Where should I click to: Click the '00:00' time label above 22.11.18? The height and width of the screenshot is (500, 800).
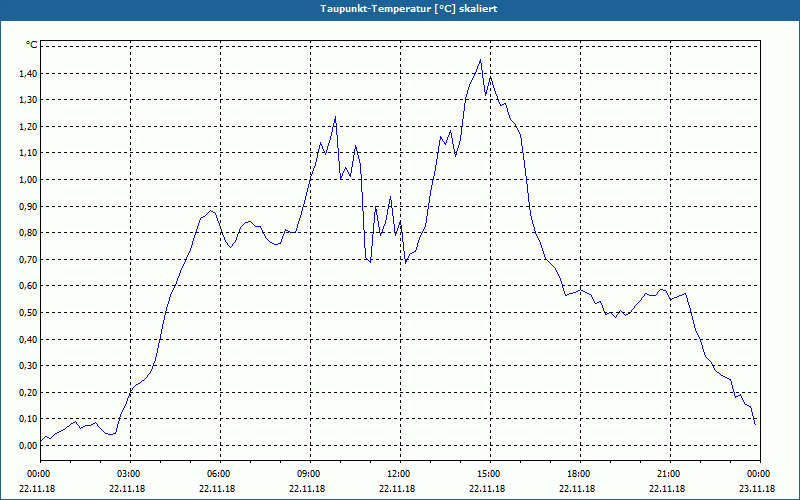37,474
